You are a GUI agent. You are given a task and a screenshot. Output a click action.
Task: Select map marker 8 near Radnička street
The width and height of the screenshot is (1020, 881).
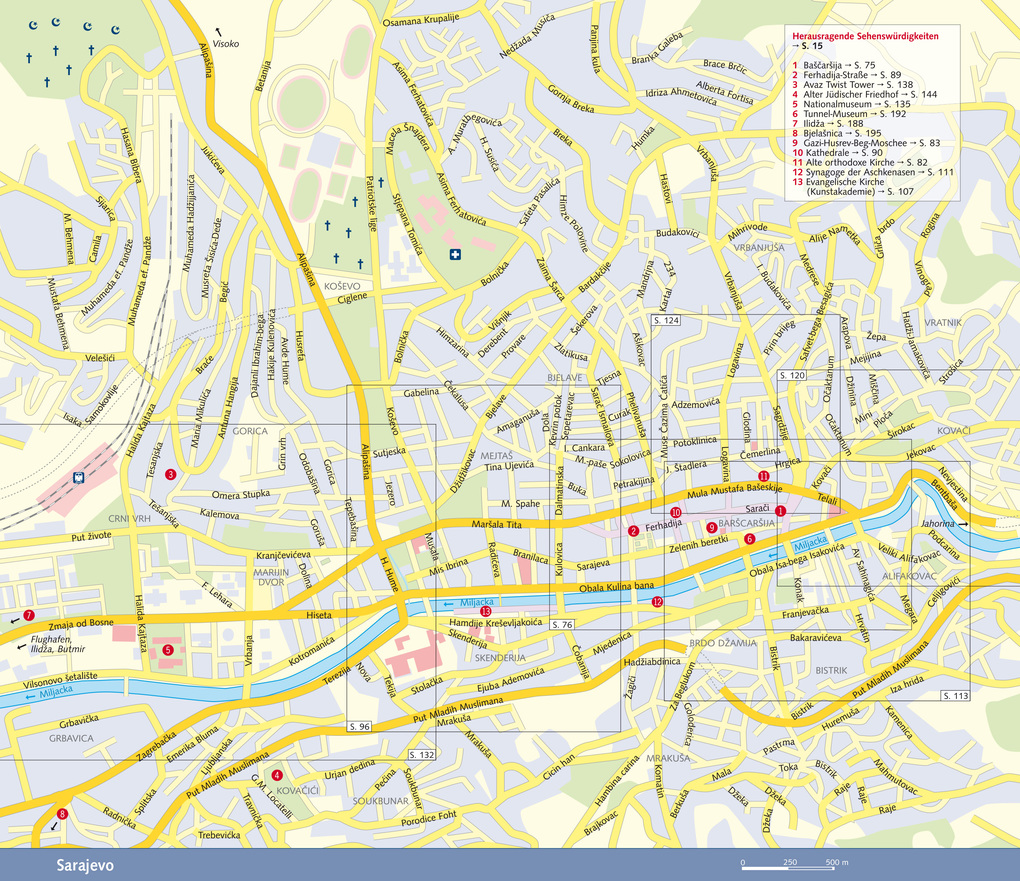[x=62, y=814]
